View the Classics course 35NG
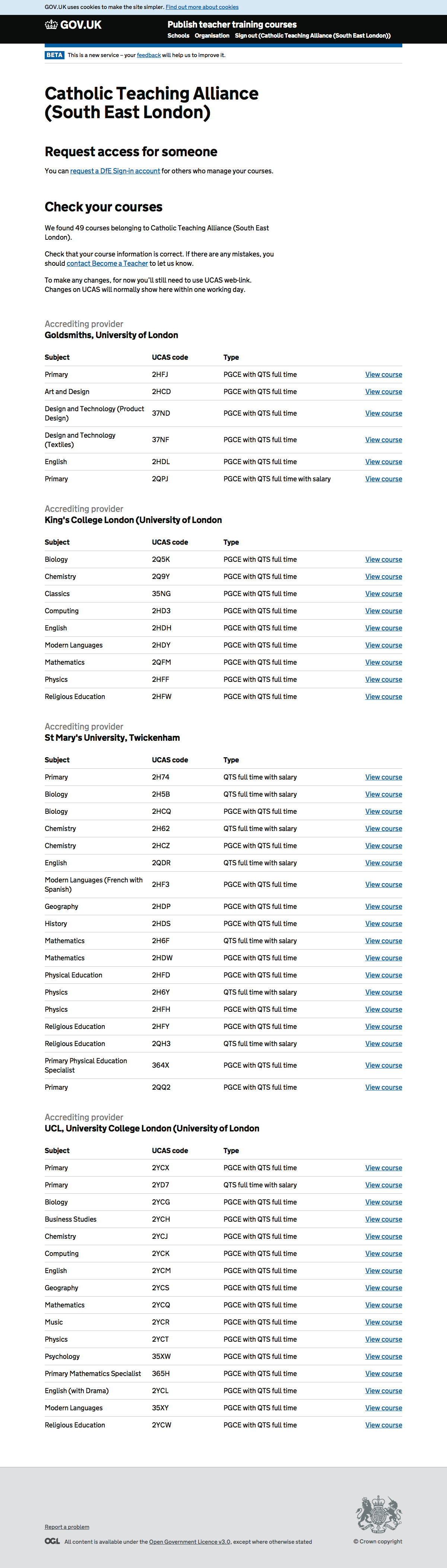 coord(383,594)
